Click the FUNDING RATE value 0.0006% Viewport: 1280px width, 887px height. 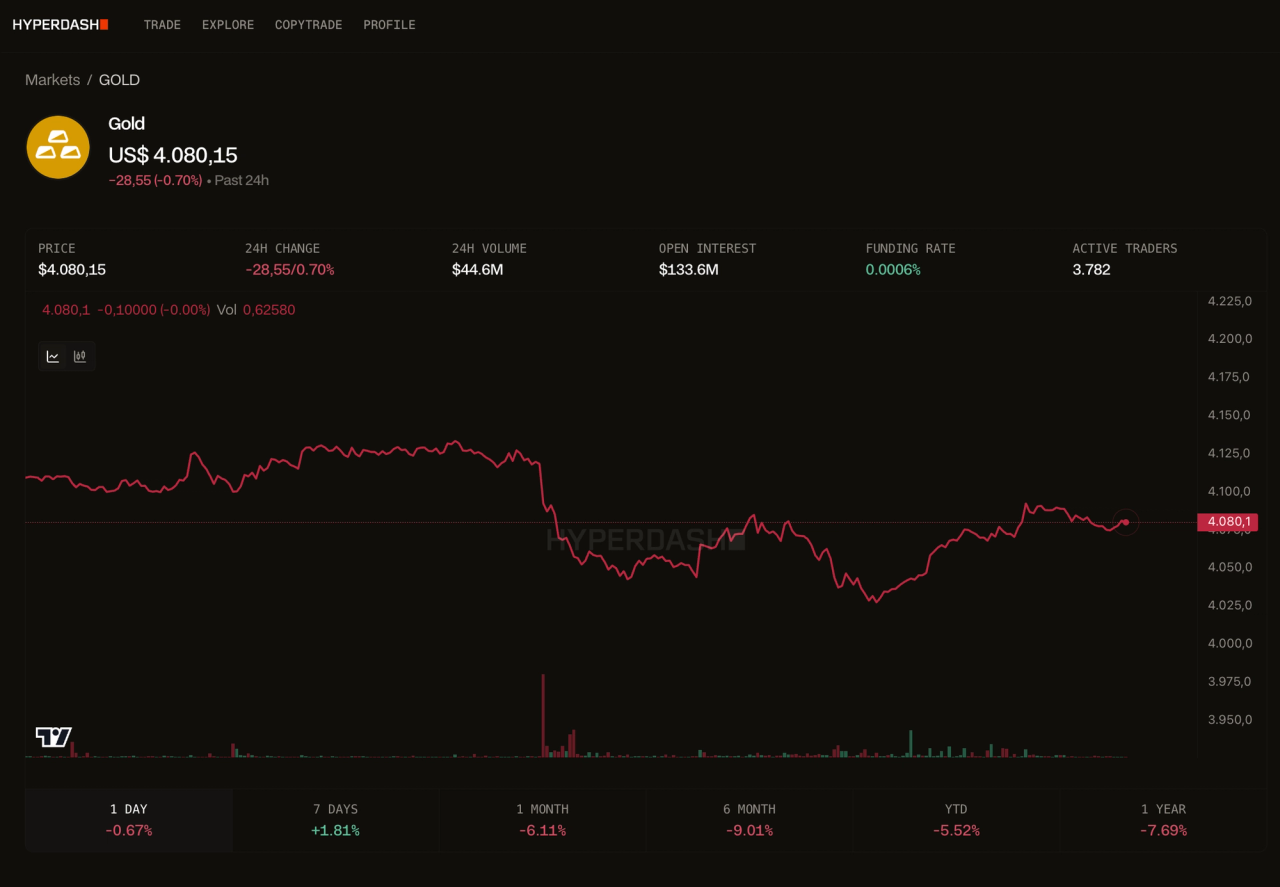(893, 270)
